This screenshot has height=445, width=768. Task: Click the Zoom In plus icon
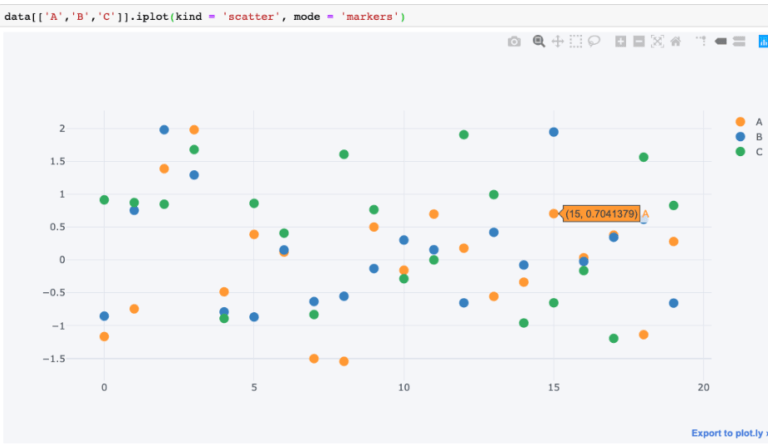point(621,41)
